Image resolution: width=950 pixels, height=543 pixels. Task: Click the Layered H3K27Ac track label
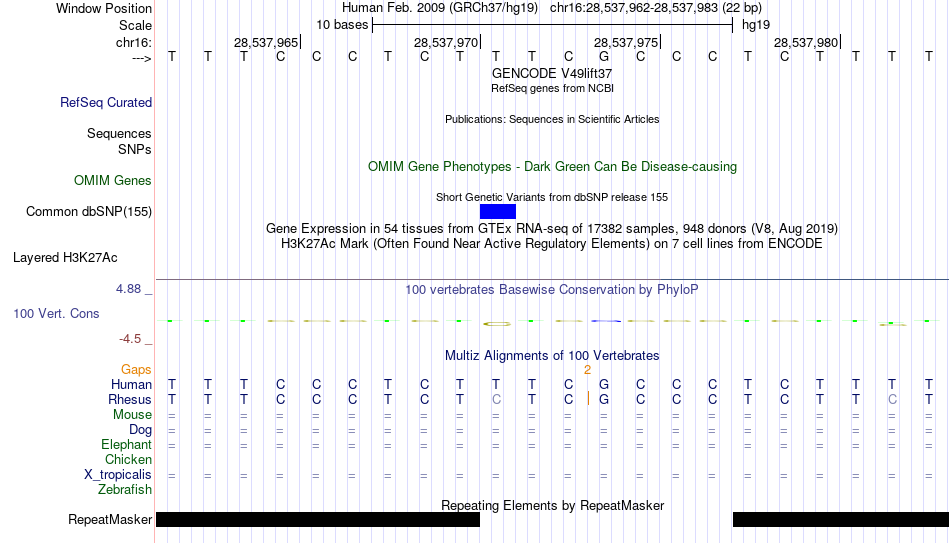pyautogui.click(x=65, y=258)
